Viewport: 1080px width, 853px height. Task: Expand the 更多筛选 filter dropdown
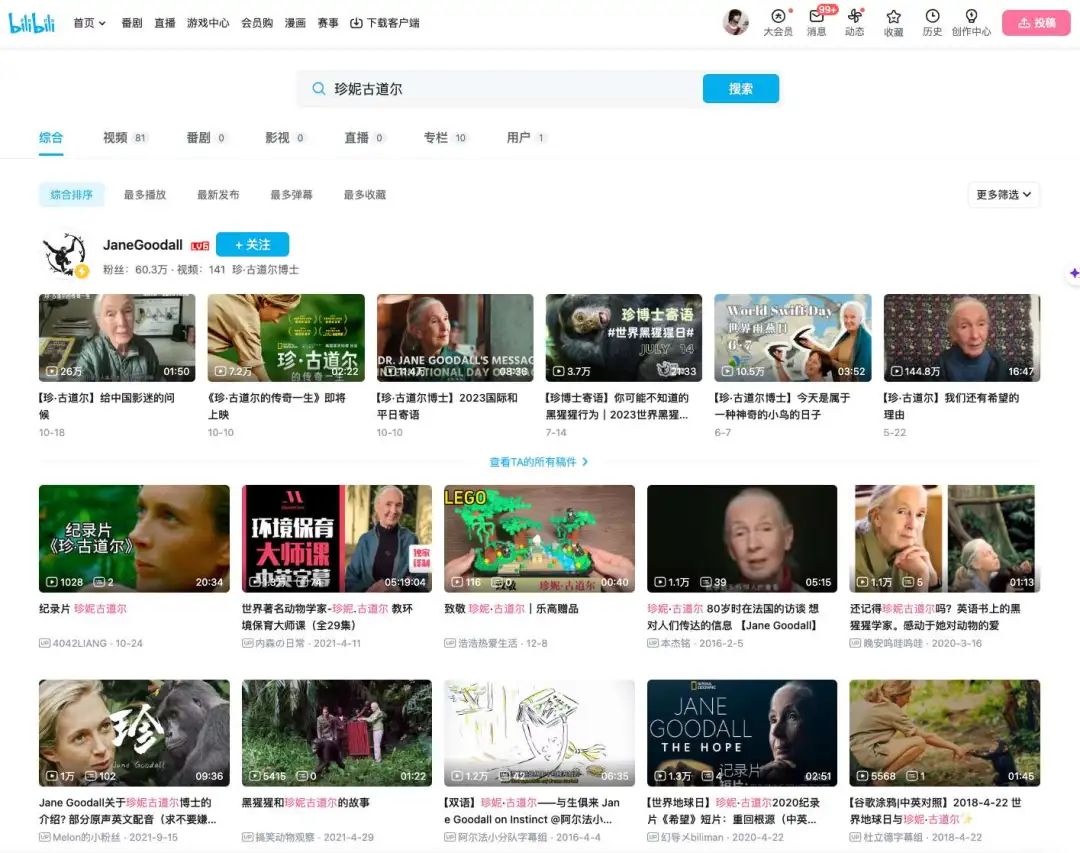[x=1004, y=195]
